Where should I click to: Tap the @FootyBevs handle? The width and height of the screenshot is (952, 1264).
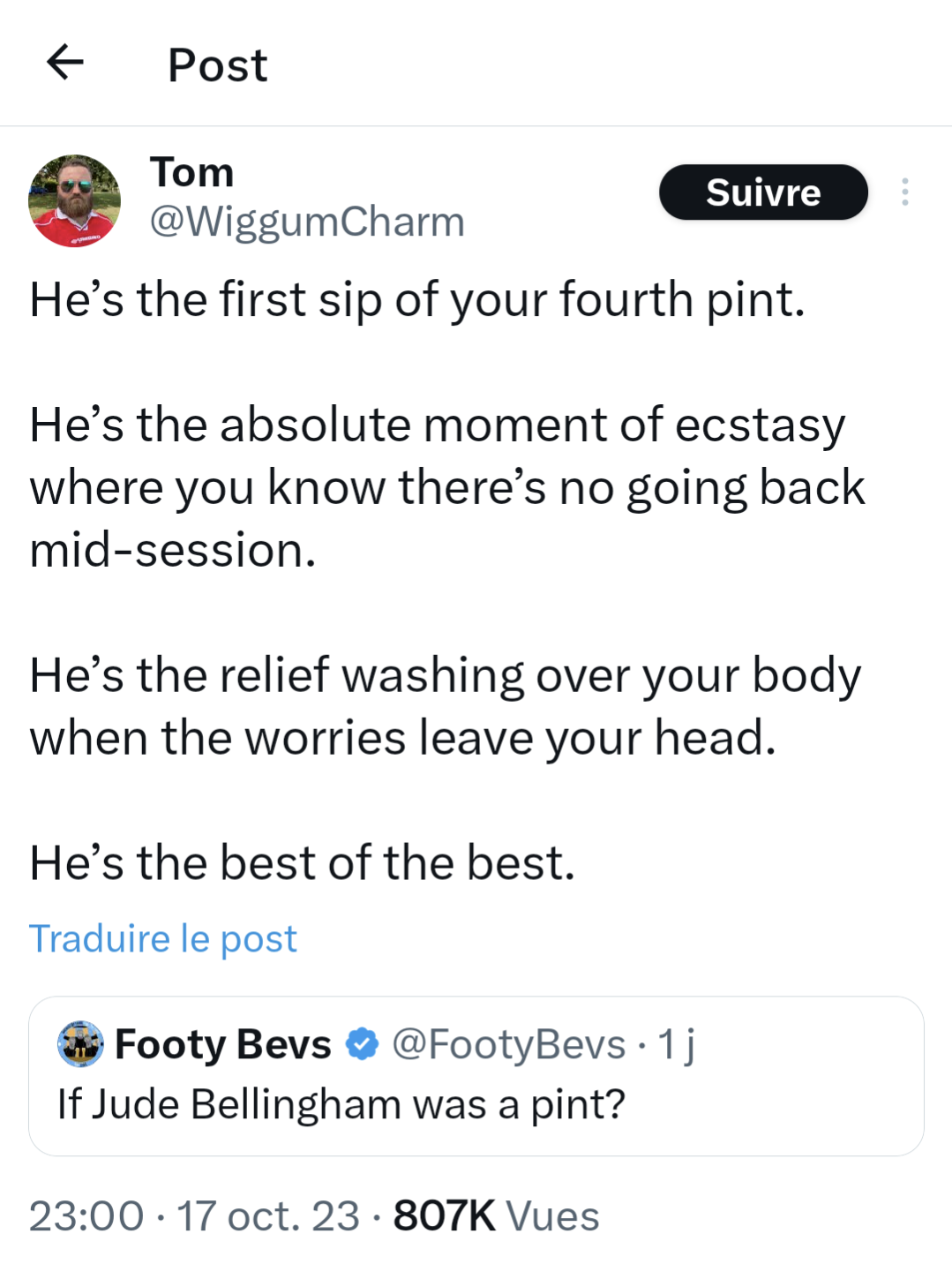pyautogui.click(x=508, y=1044)
